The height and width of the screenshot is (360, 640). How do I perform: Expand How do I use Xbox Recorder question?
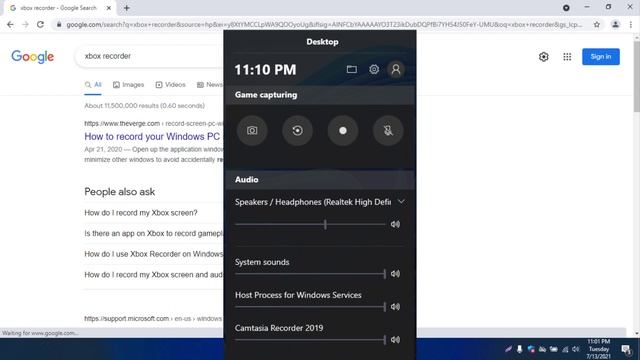click(153, 254)
